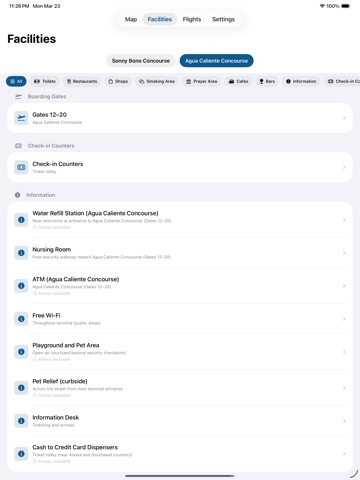Filter by Bars
Image resolution: width=360 pixels, height=480 pixels.
pos(267,81)
